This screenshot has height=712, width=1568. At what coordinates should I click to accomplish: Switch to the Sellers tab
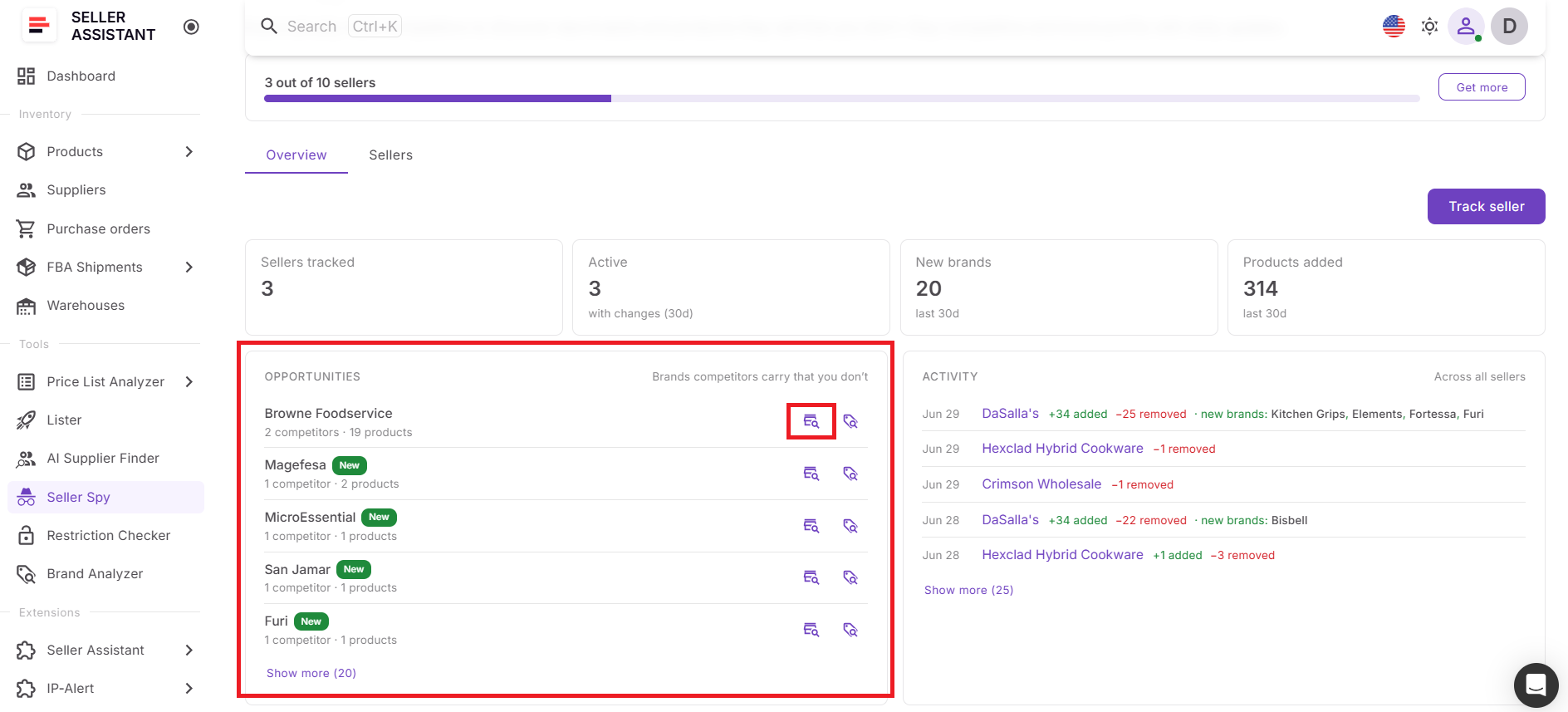[x=390, y=155]
